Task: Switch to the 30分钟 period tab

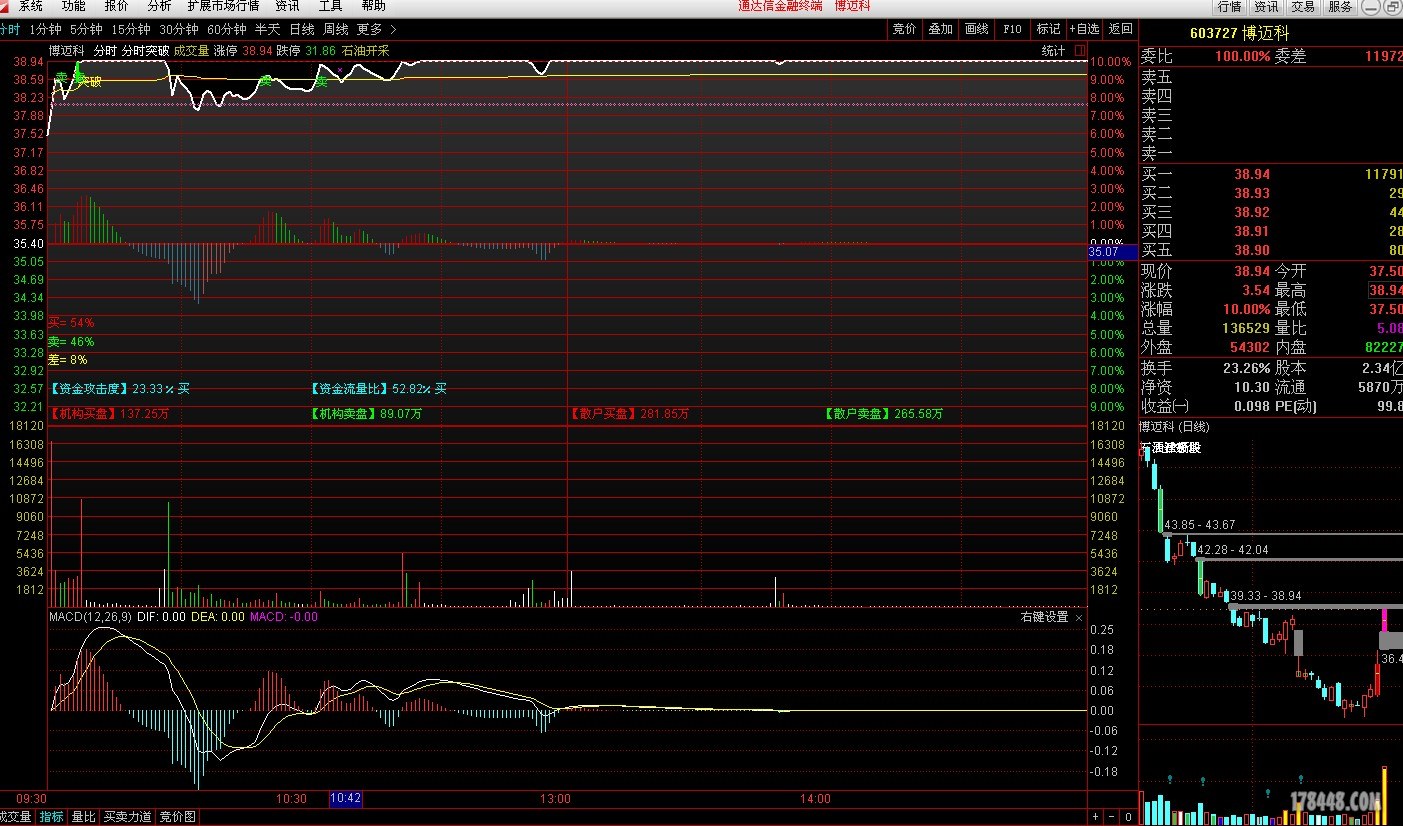Action: [x=179, y=29]
